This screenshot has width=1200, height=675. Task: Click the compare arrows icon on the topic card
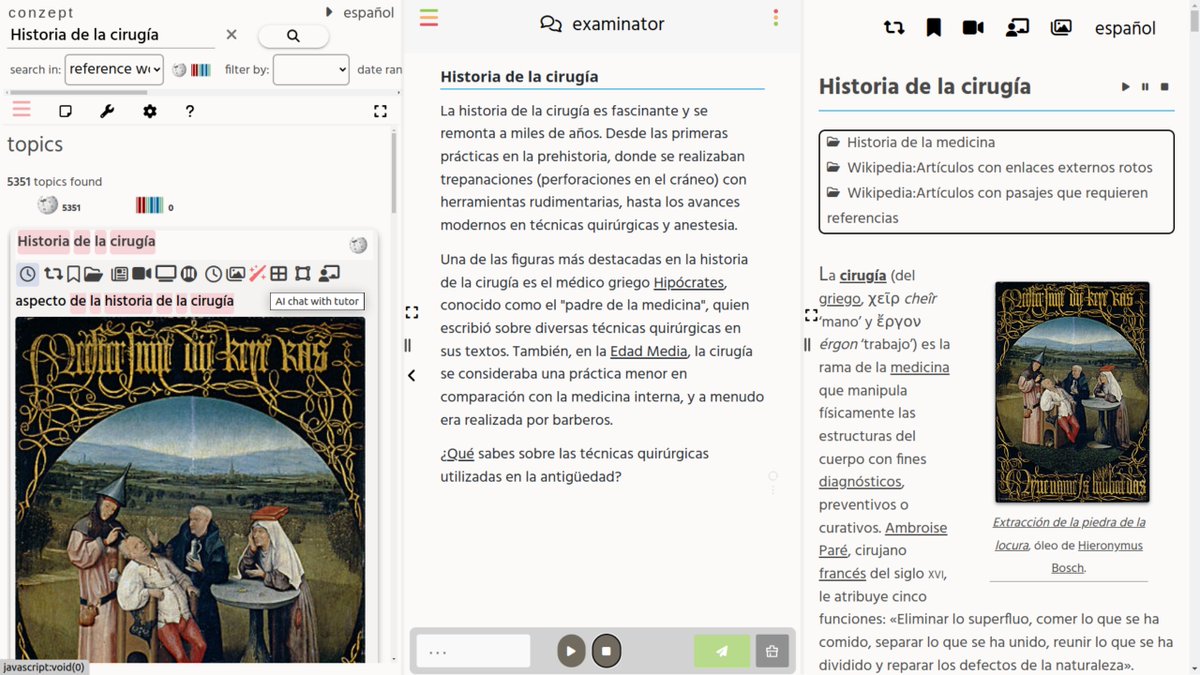coord(53,274)
